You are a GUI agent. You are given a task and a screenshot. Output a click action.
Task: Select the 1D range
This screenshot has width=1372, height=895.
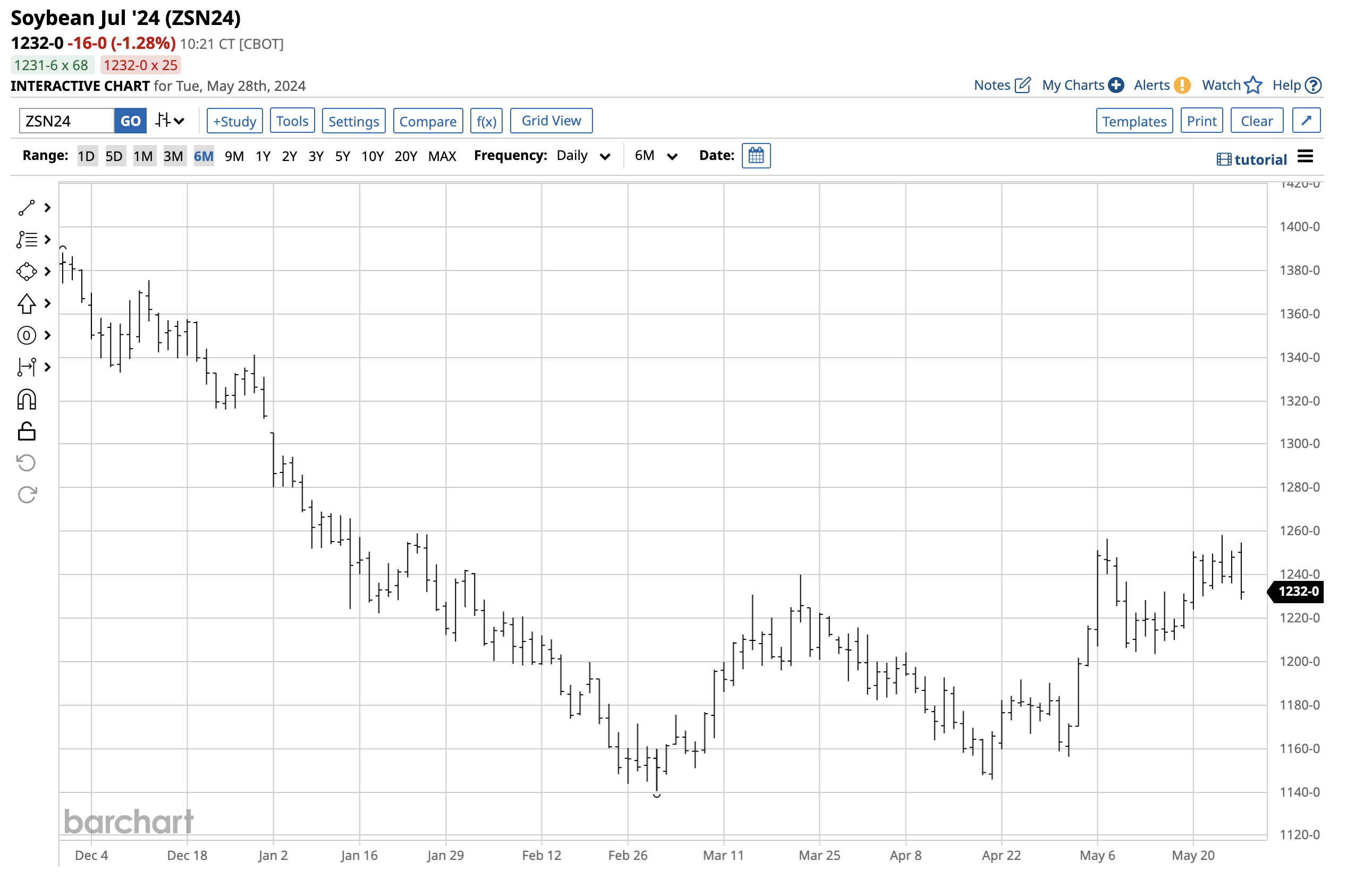(x=87, y=156)
